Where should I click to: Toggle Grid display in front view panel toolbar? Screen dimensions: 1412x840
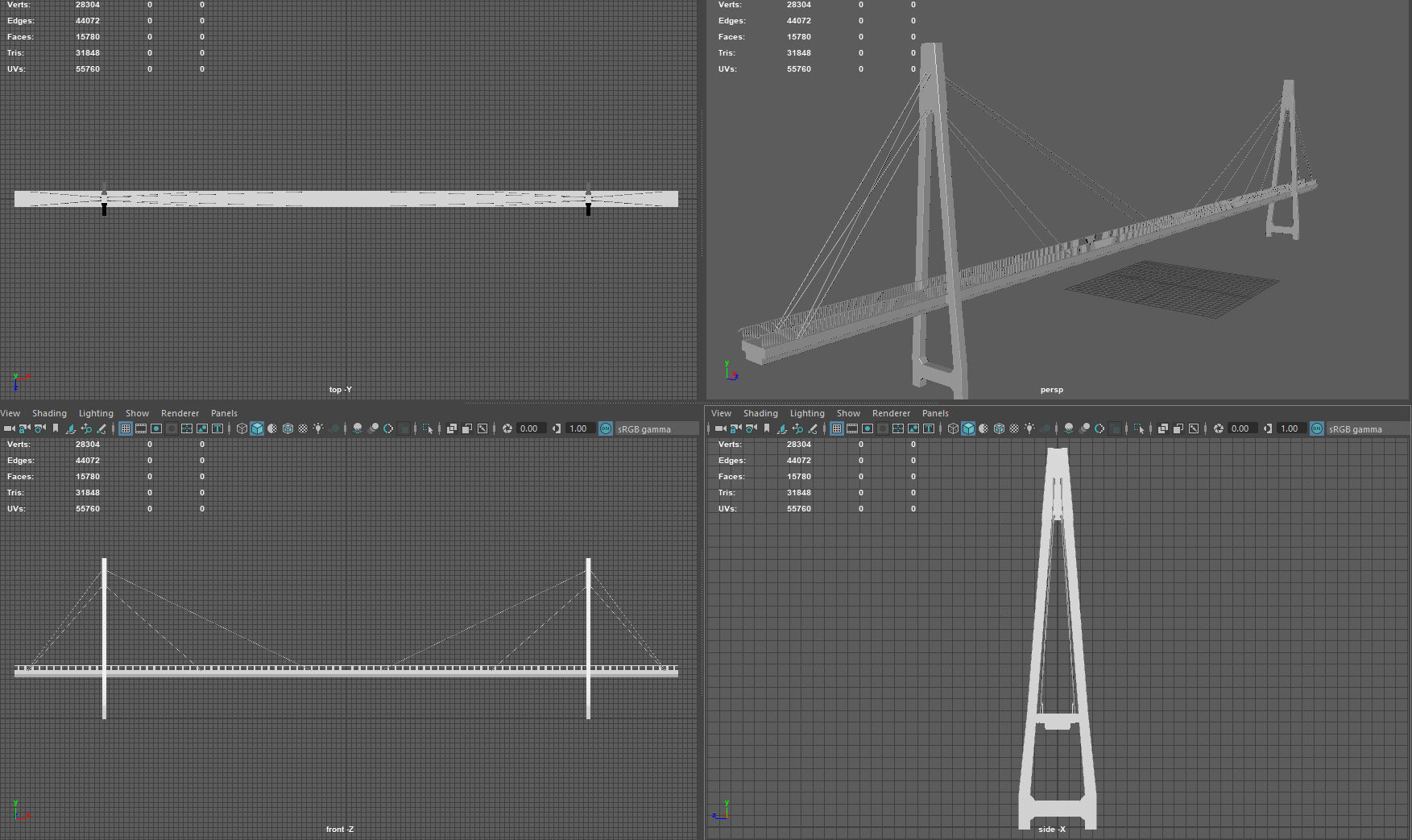(126, 428)
